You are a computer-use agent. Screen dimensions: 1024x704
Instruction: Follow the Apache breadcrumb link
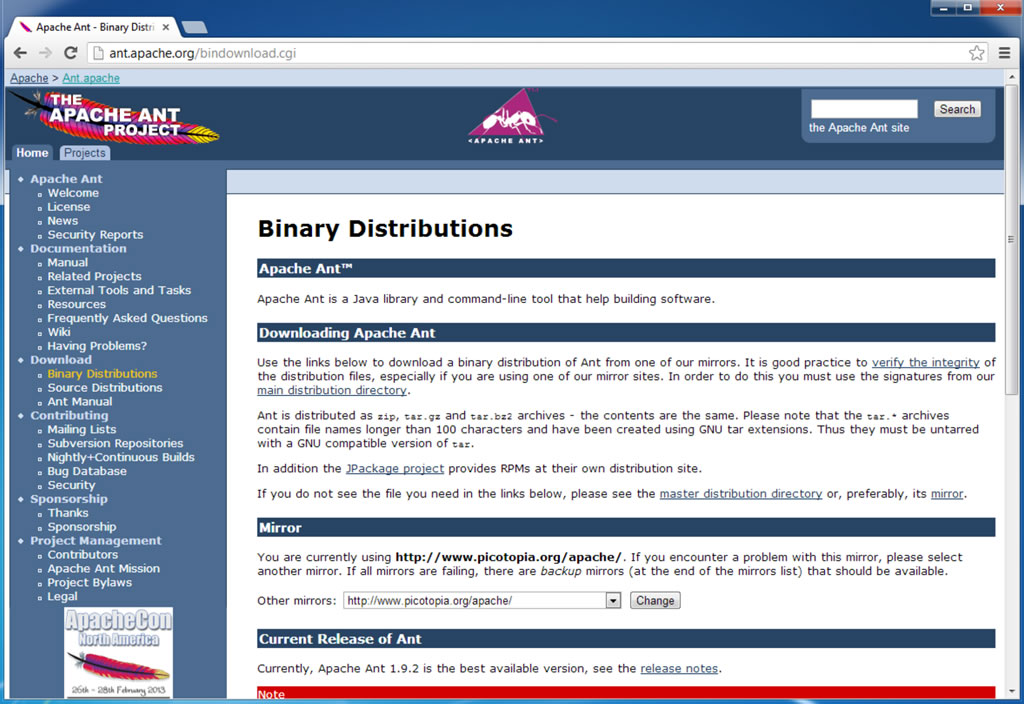[29, 78]
